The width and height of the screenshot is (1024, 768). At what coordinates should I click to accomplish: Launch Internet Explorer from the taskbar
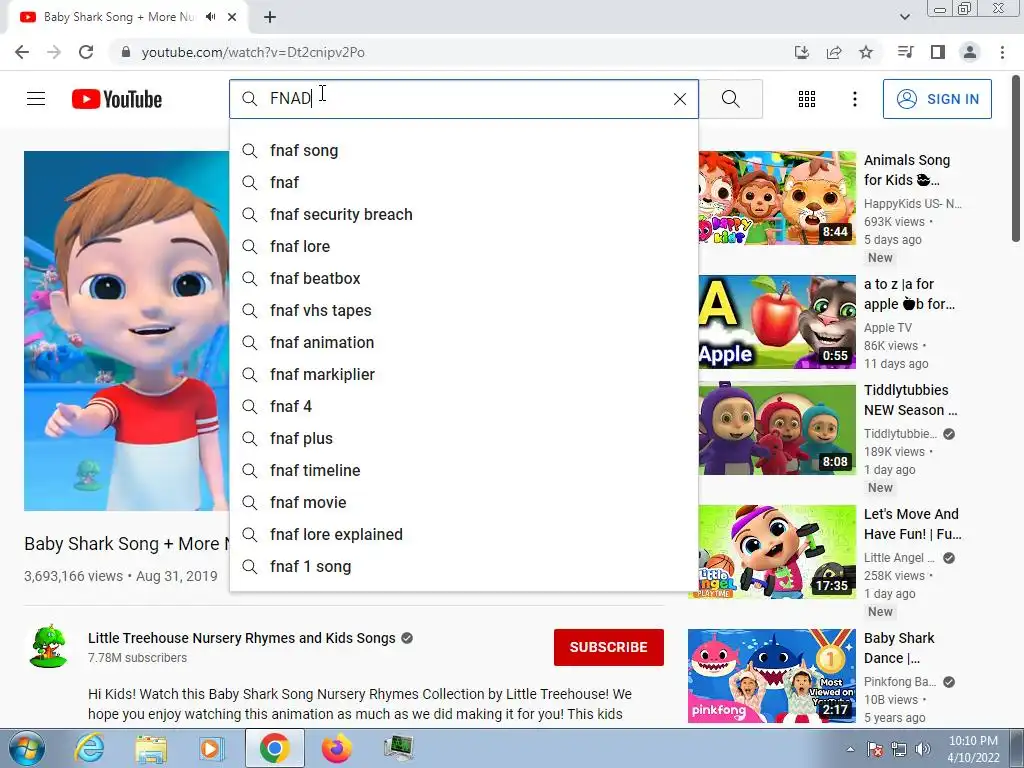[x=89, y=748]
